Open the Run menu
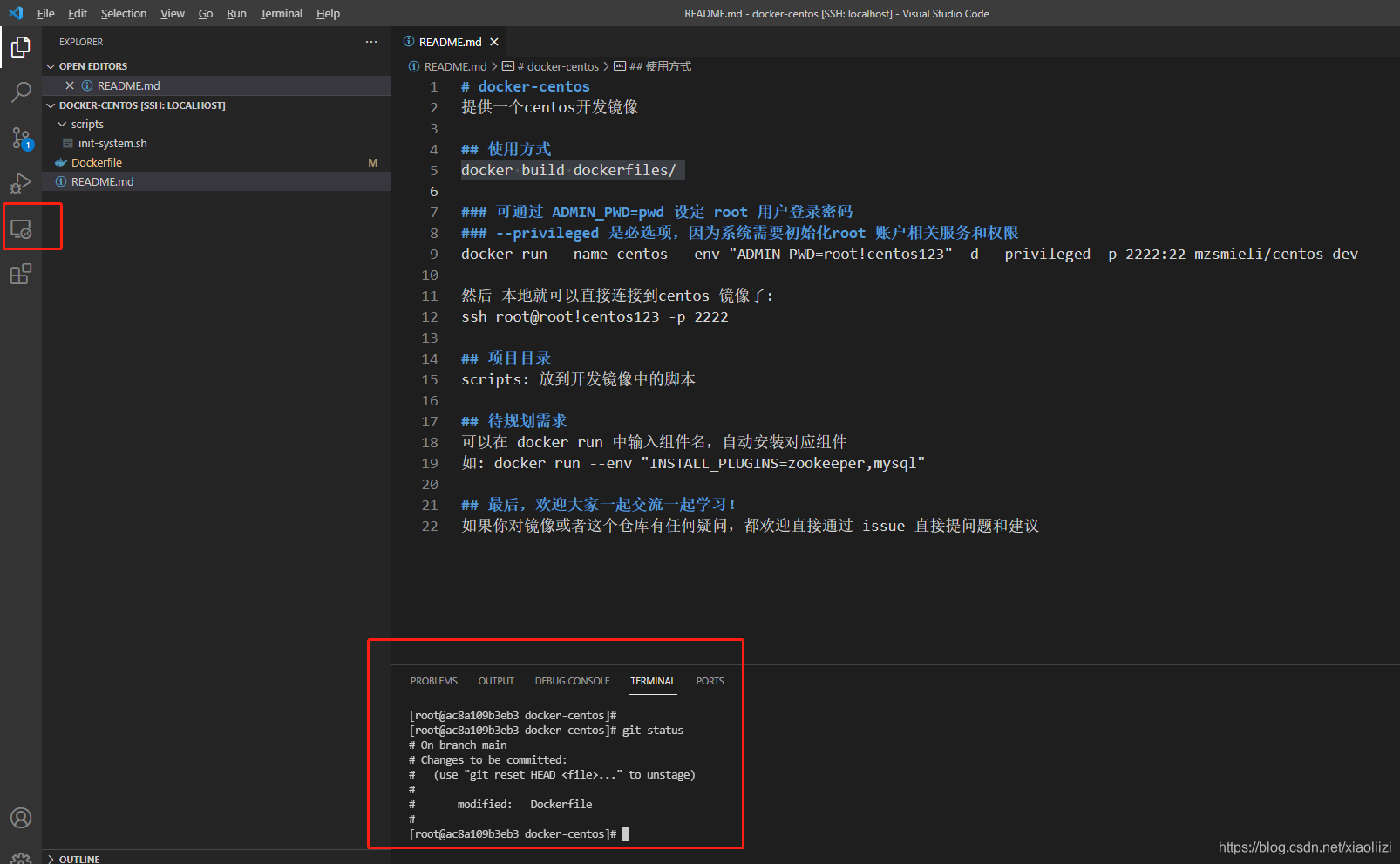The height and width of the screenshot is (864, 1400). click(236, 13)
